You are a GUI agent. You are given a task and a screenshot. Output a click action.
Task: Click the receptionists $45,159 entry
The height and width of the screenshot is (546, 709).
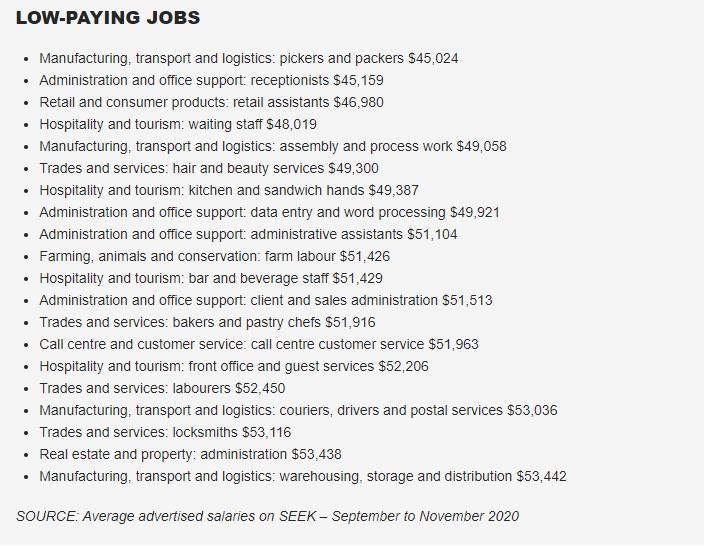pyautogui.click(x=211, y=80)
